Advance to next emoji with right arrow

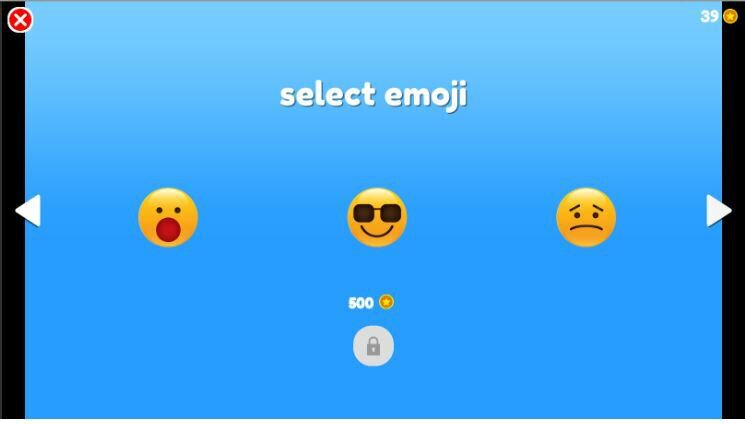click(x=719, y=210)
